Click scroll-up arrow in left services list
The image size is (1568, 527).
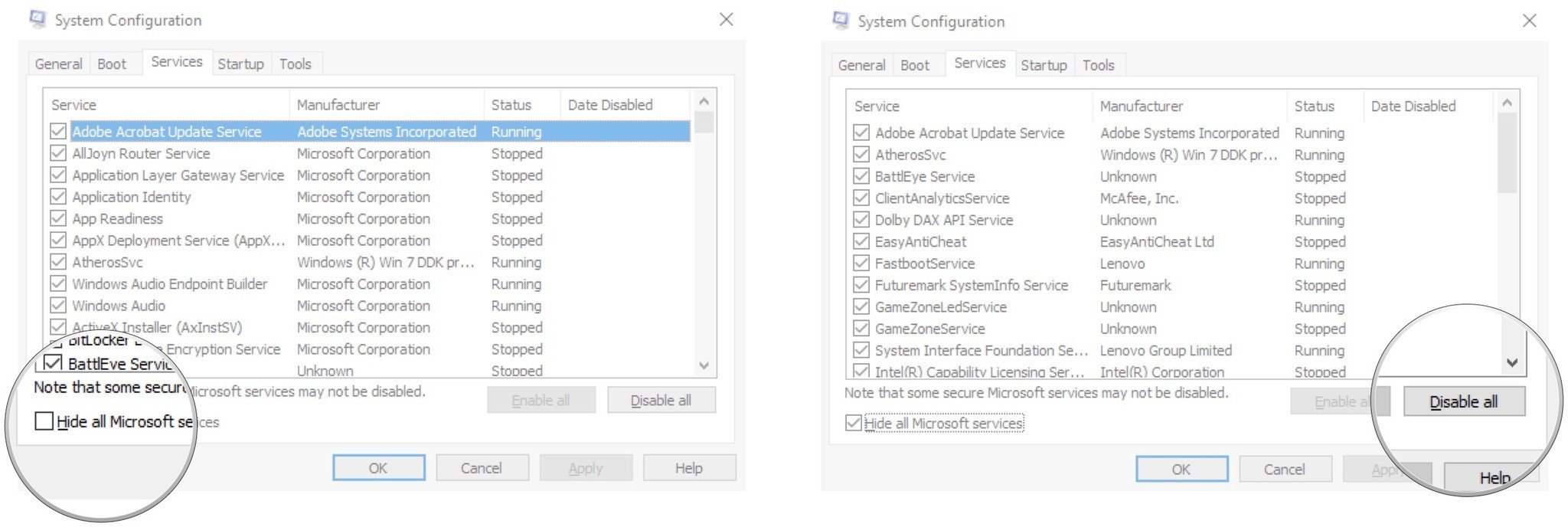click(704, 101)
